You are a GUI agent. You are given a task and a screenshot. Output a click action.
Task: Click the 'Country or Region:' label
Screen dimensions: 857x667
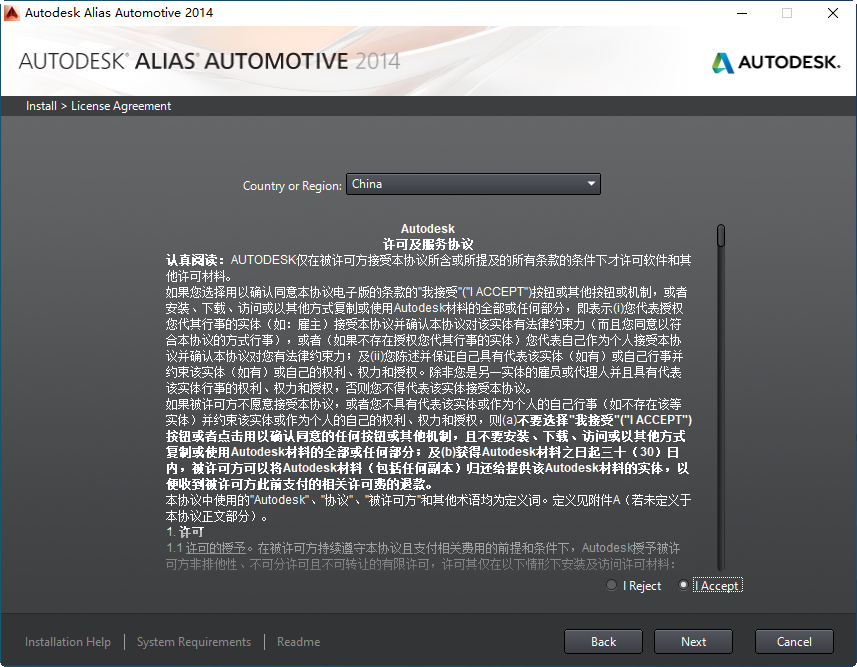292,186
